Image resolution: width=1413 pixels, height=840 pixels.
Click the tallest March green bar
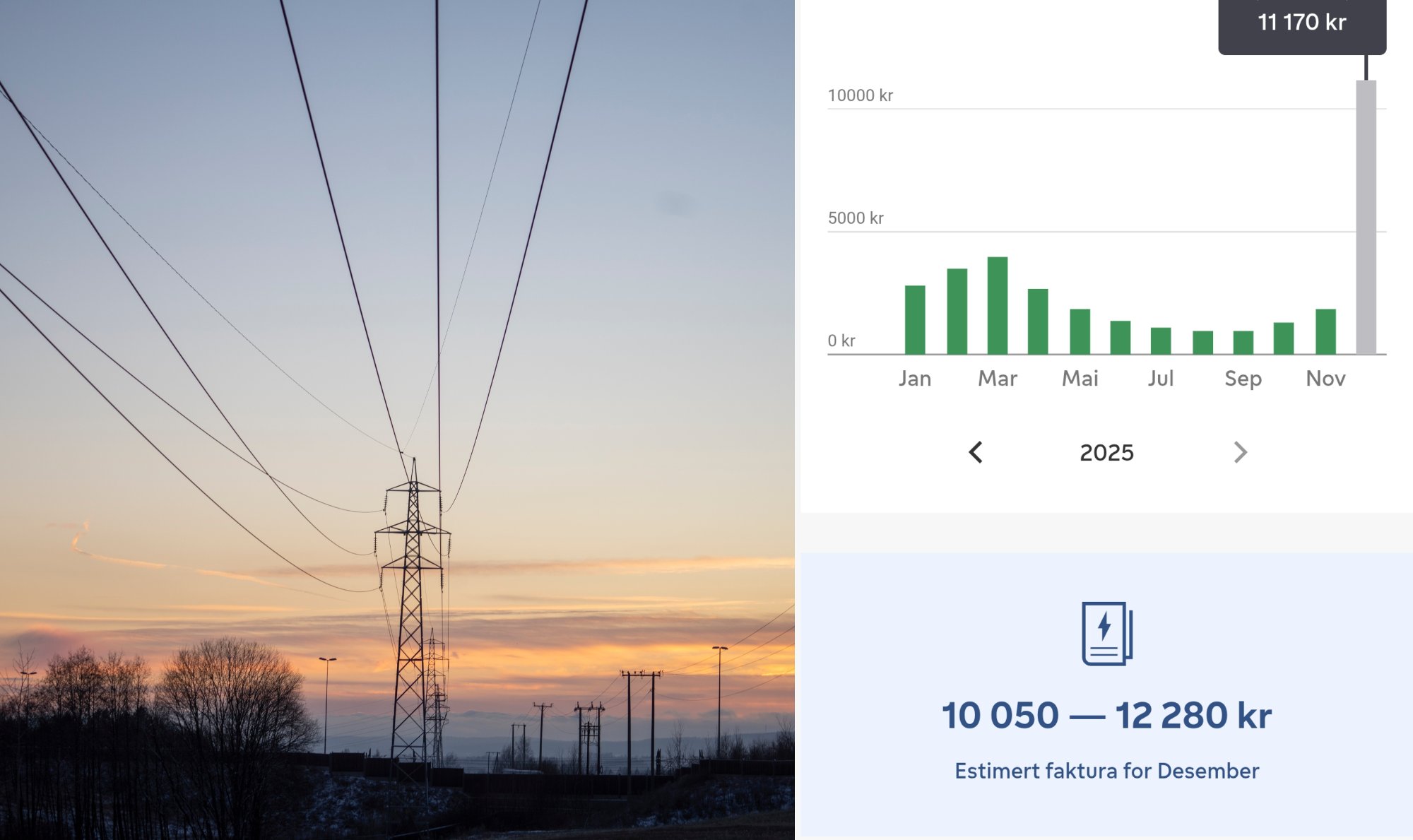point(997,305)
